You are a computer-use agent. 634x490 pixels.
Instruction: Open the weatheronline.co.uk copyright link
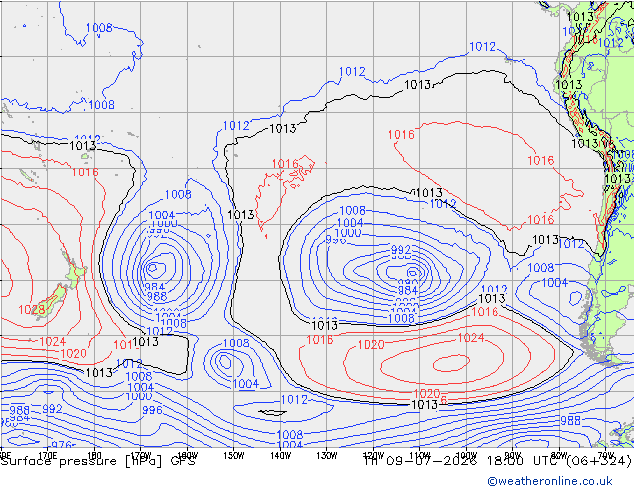coord(550,481)
